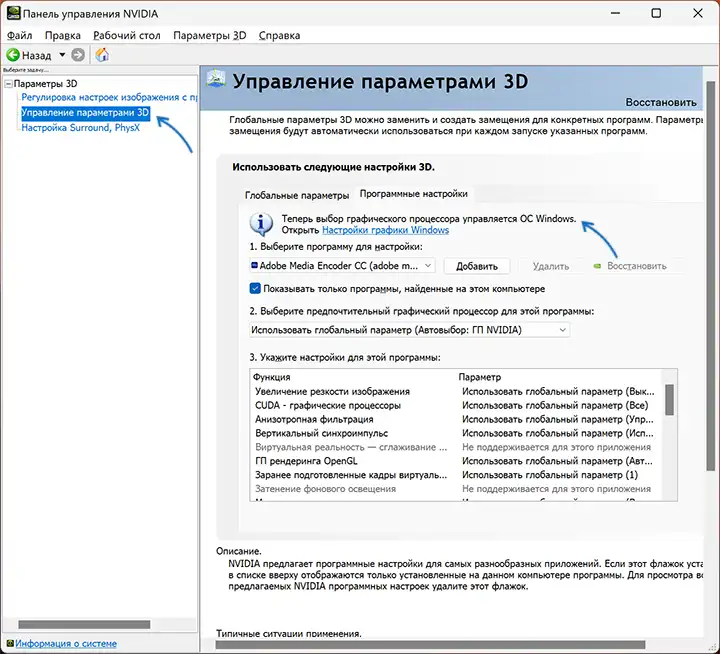The image size is (720, 654).
Task: Select Заранее подготовленные кадры row
Action: pos(456,475)
